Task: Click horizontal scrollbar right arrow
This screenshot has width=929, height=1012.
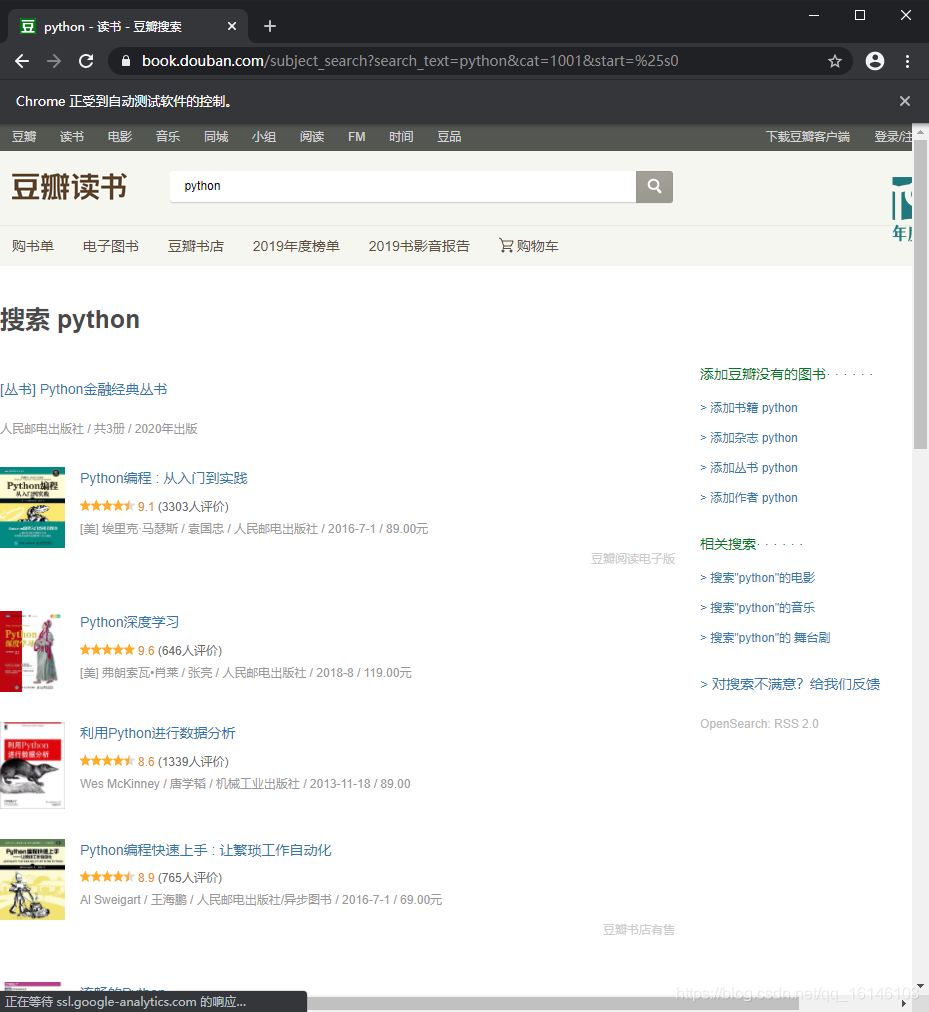Action: point(904,1004)
